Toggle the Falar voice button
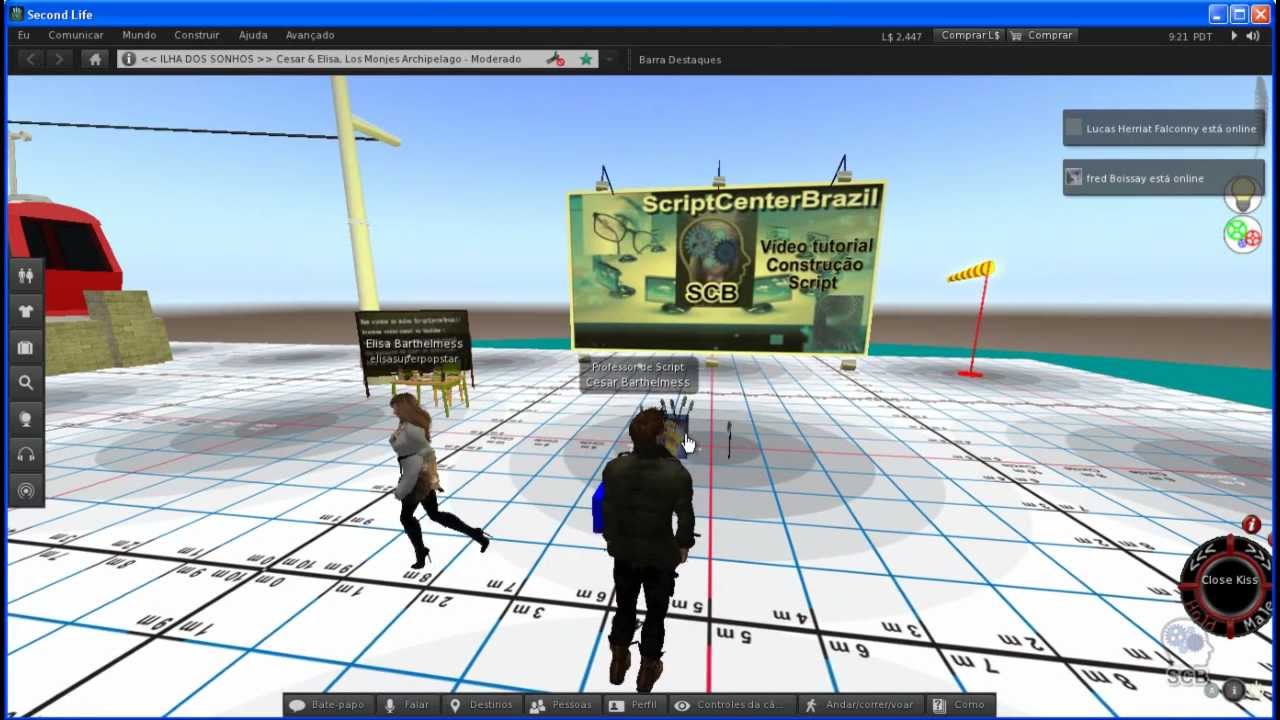This screenshot has width=1280, height=720. [408, 705]
